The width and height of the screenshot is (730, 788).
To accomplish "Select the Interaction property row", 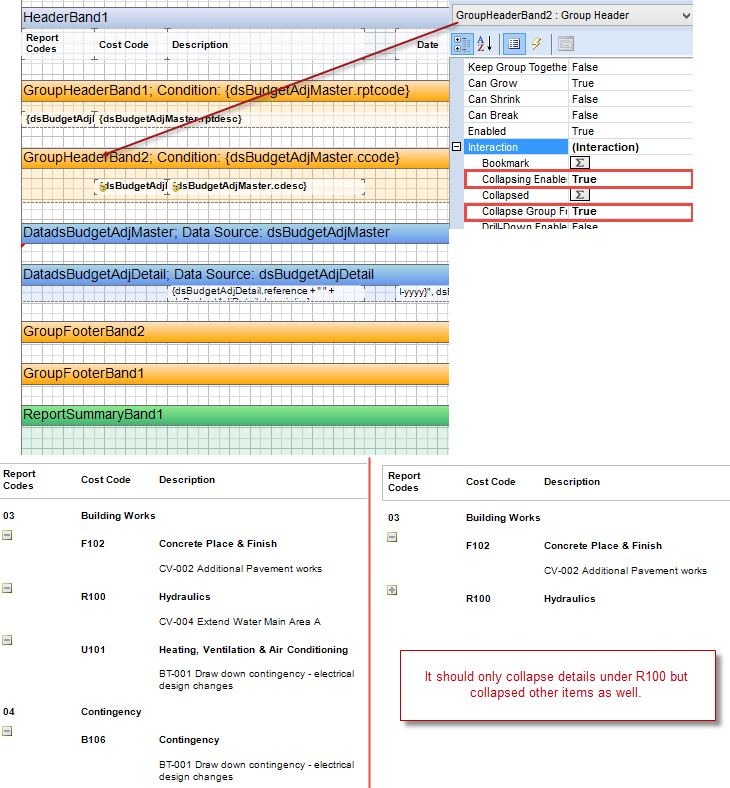I will (x=579, y=147).
